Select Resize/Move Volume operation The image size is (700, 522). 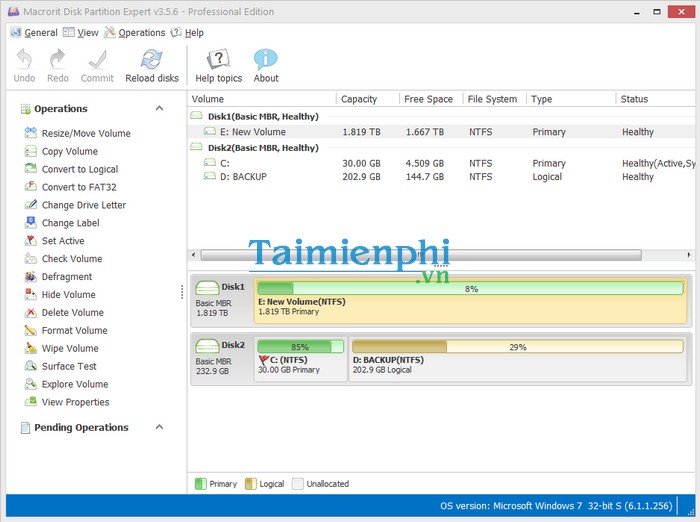tap(86, 133)
